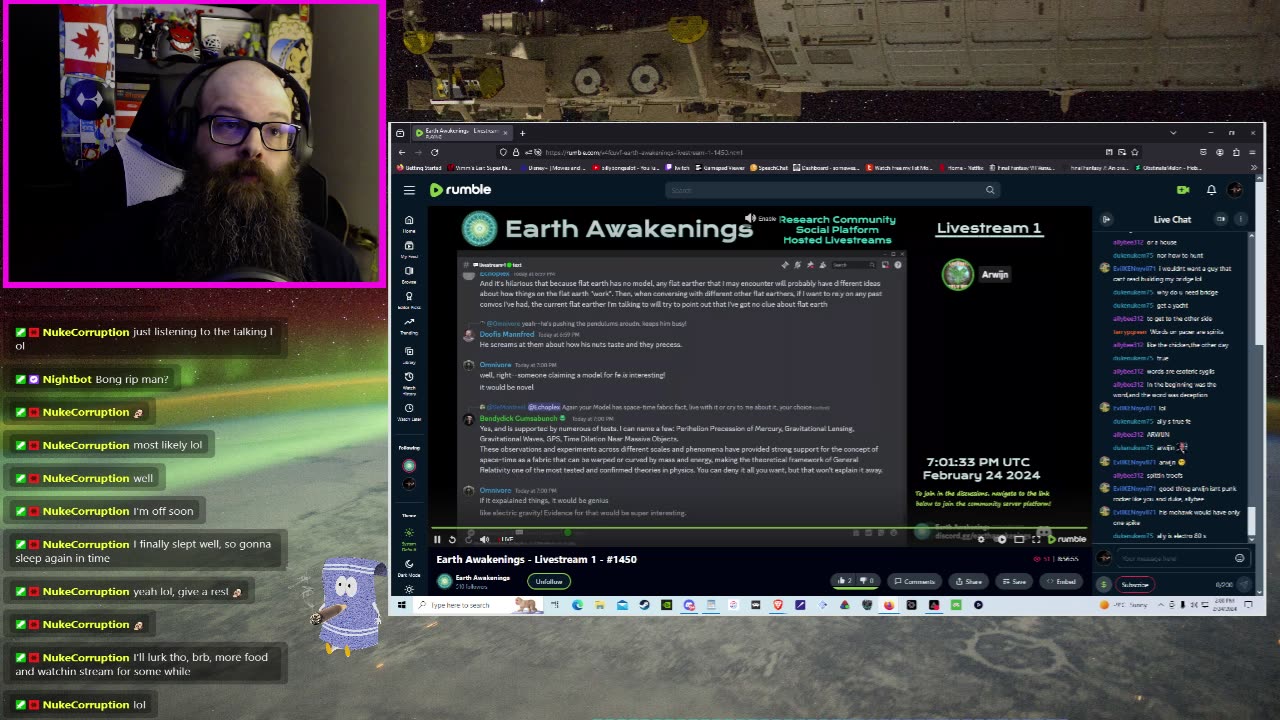Click the Unfollow button
The width and height of the screenshot is (1280, 720).
tap(549, 581)
